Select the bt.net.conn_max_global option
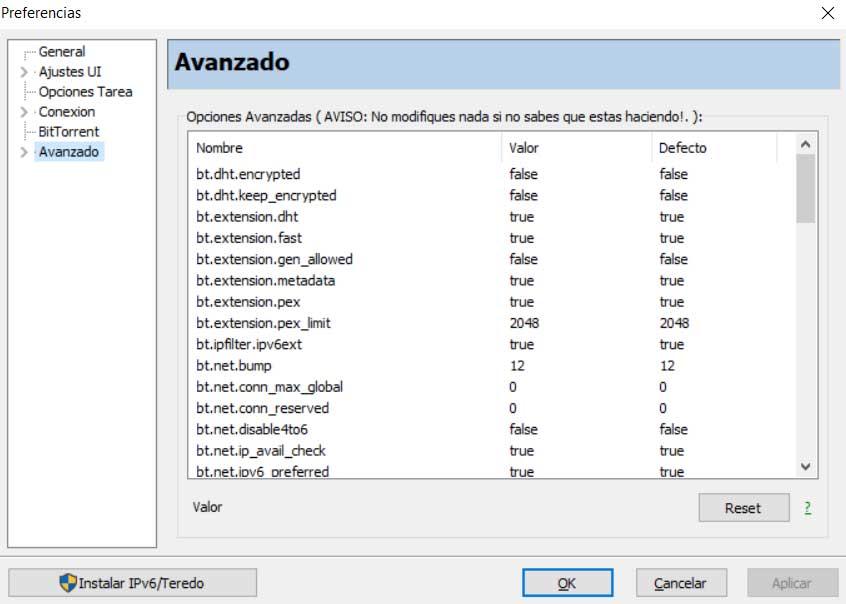 [492, 387]
